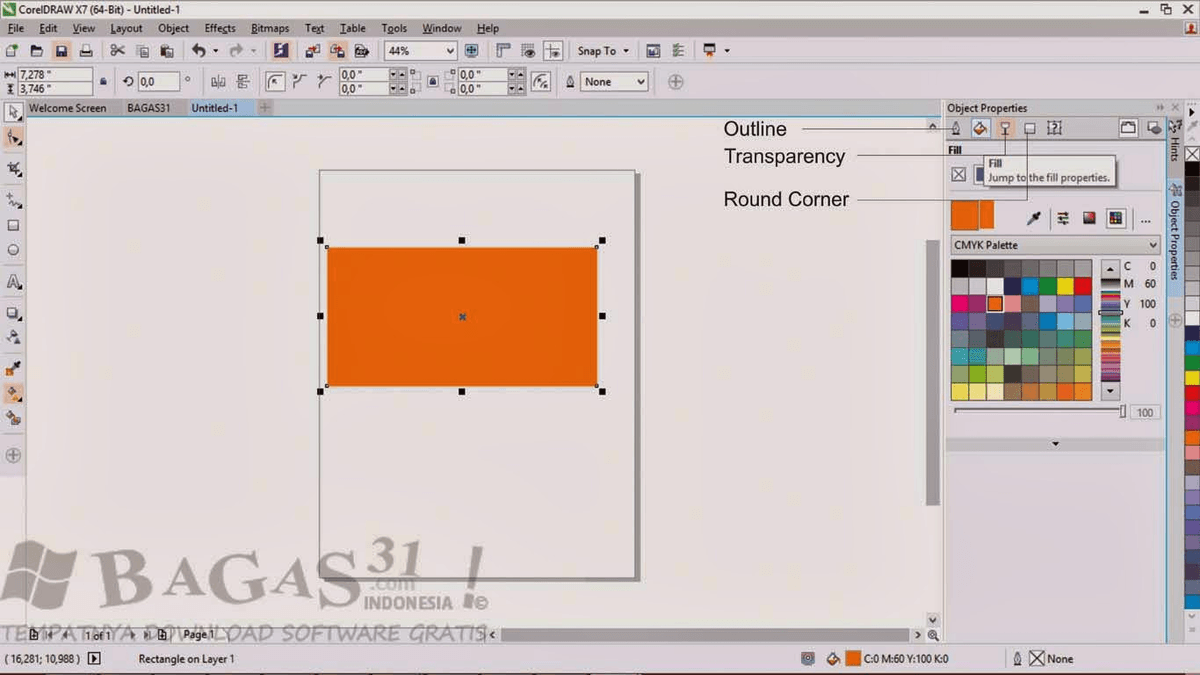Activate the eyedropper in the Fill section

1035,216
